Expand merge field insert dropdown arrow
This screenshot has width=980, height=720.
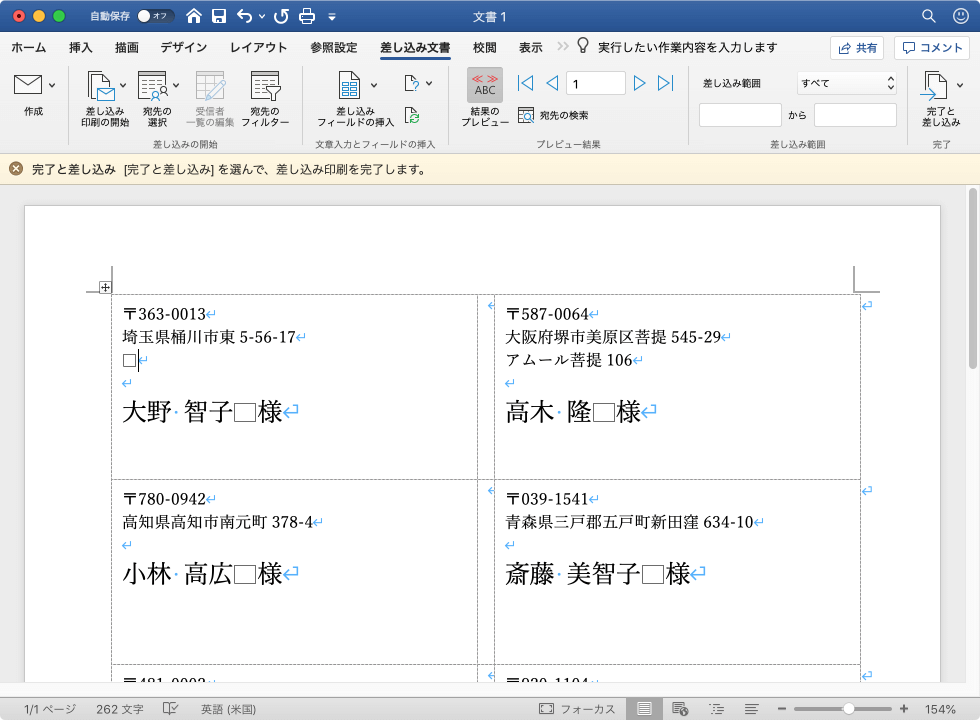(374, 85)
